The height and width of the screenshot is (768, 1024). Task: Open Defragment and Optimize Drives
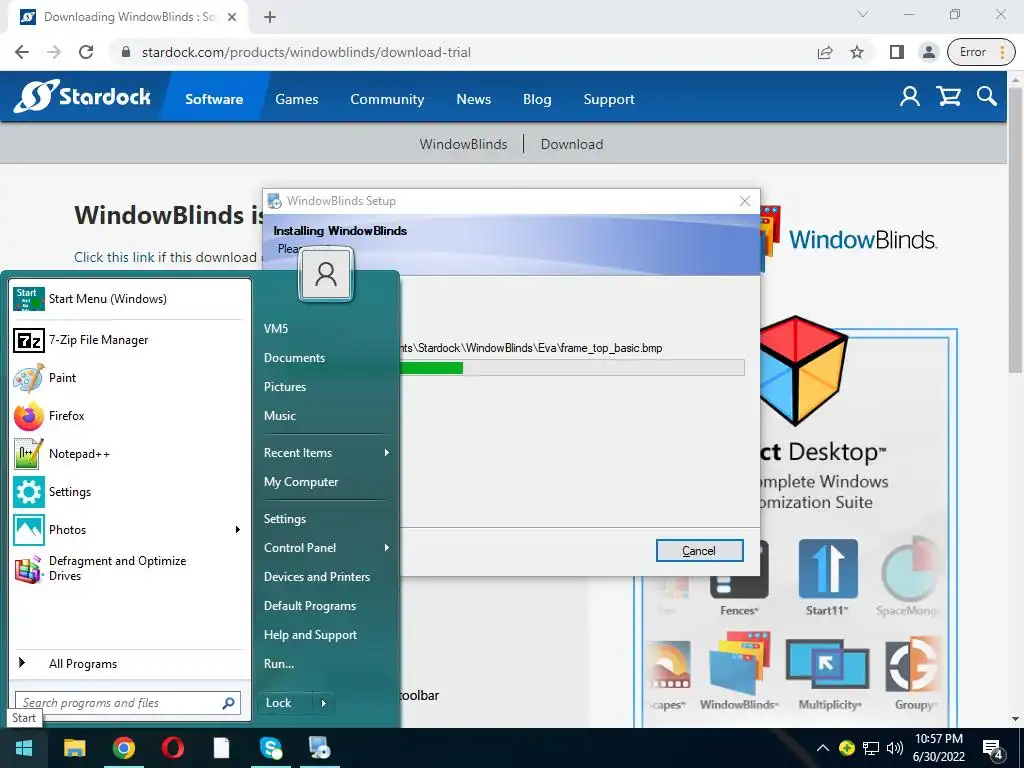tap(130, 568)
